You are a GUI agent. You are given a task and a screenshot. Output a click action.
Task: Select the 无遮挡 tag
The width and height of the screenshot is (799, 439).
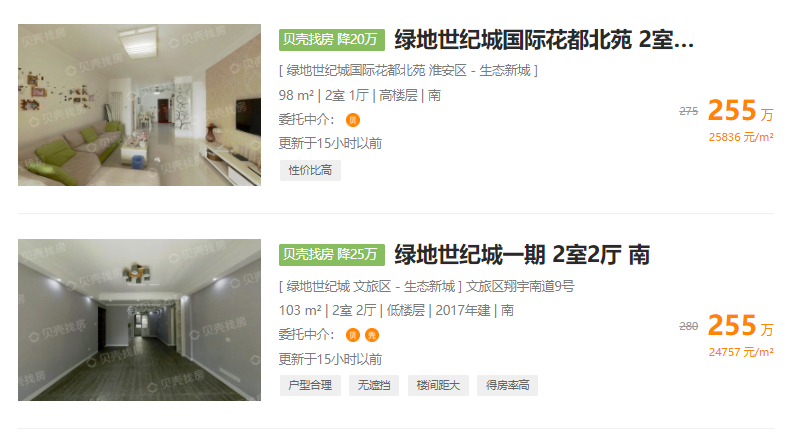[x=374, y=385]
